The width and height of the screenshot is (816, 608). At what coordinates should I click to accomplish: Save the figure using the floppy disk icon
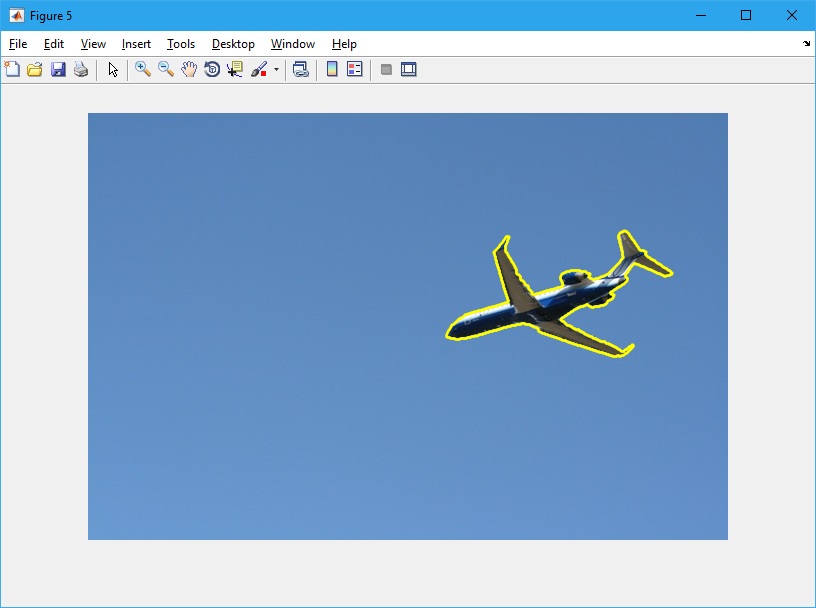coord(58,69)
